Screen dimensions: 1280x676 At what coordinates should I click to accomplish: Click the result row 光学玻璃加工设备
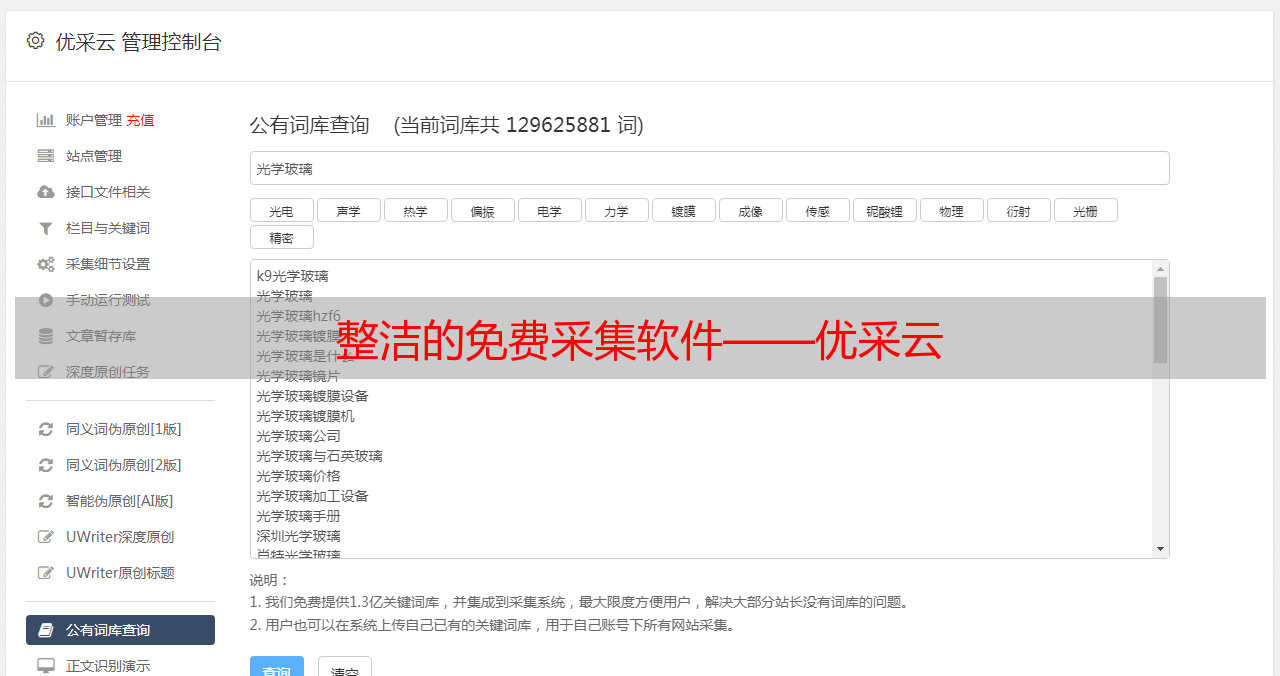(312, 496)
